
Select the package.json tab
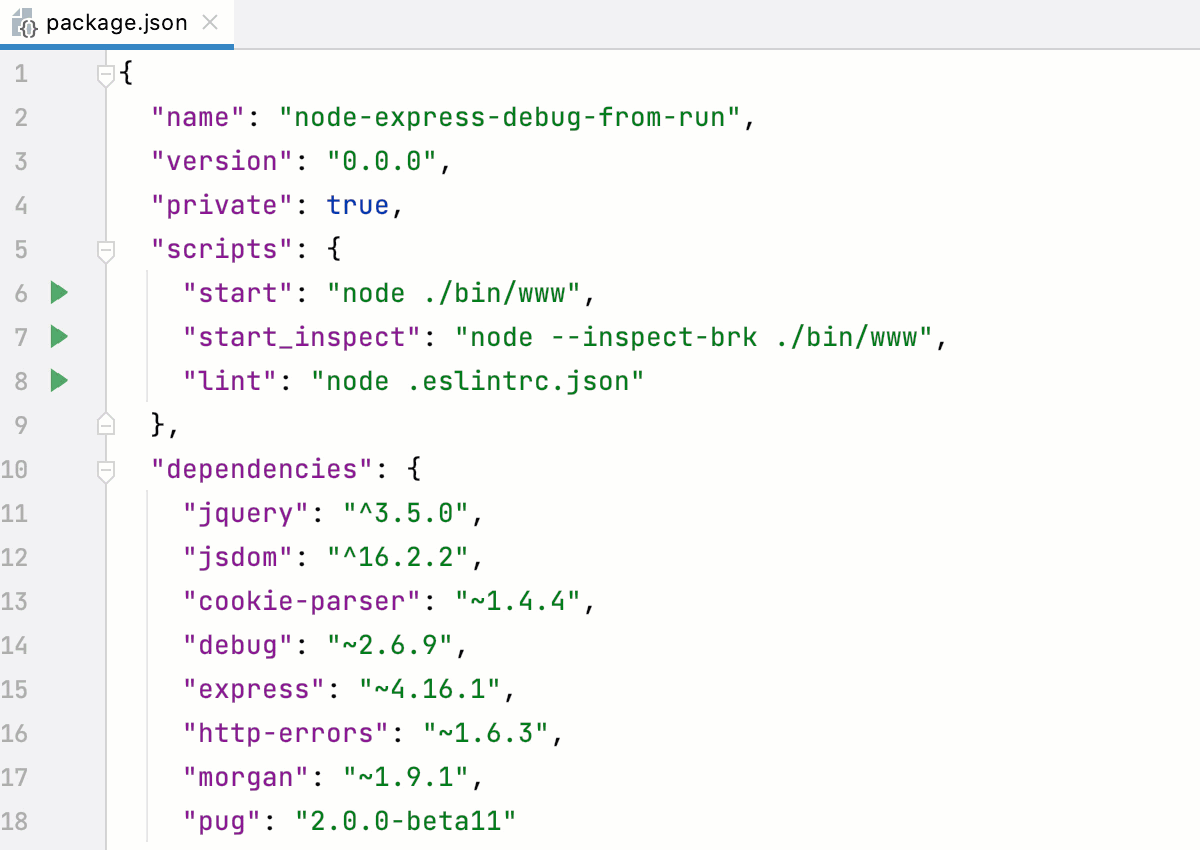(x=115, y=22)
